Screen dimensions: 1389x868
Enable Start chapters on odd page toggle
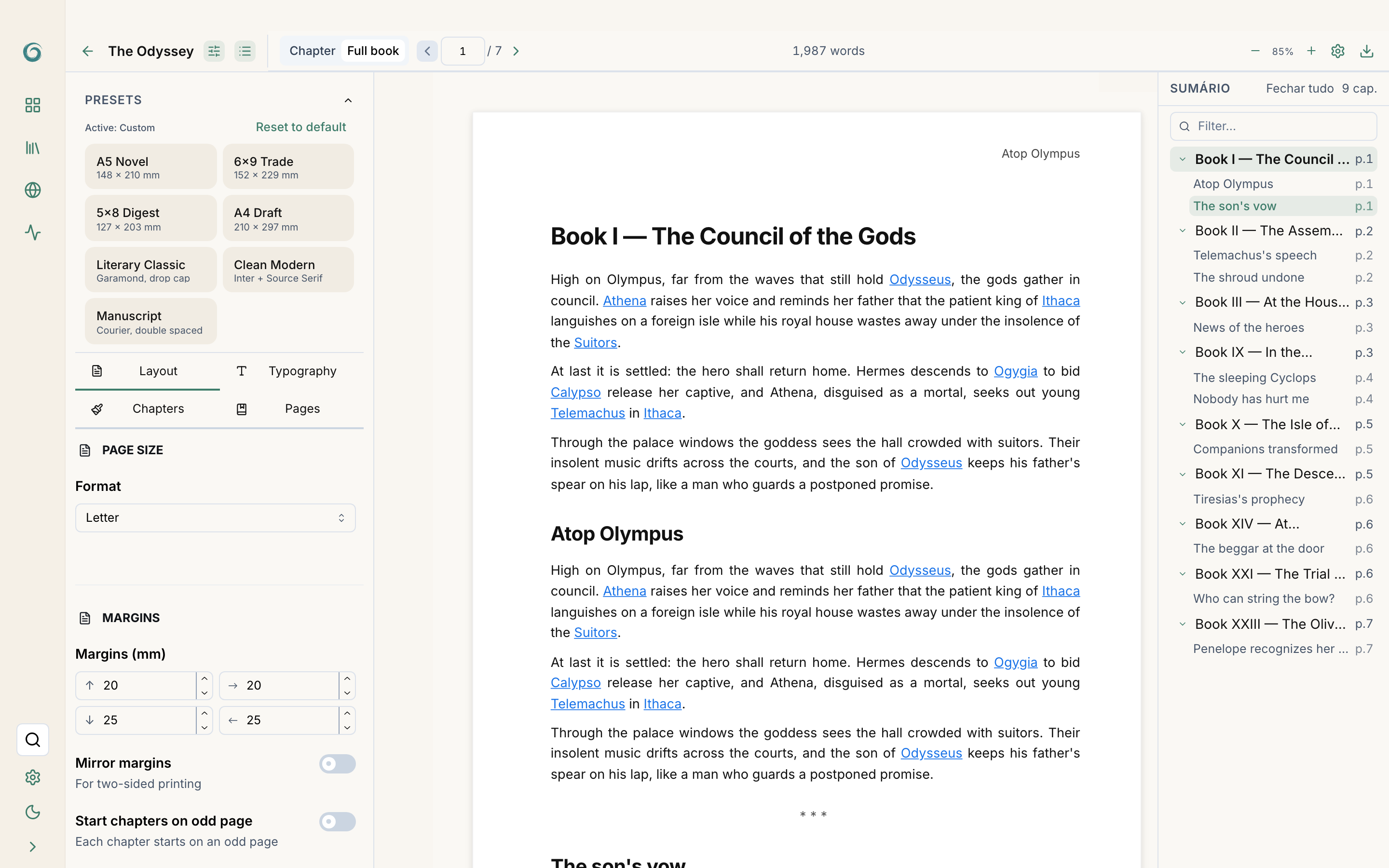(x=338, y=822)
